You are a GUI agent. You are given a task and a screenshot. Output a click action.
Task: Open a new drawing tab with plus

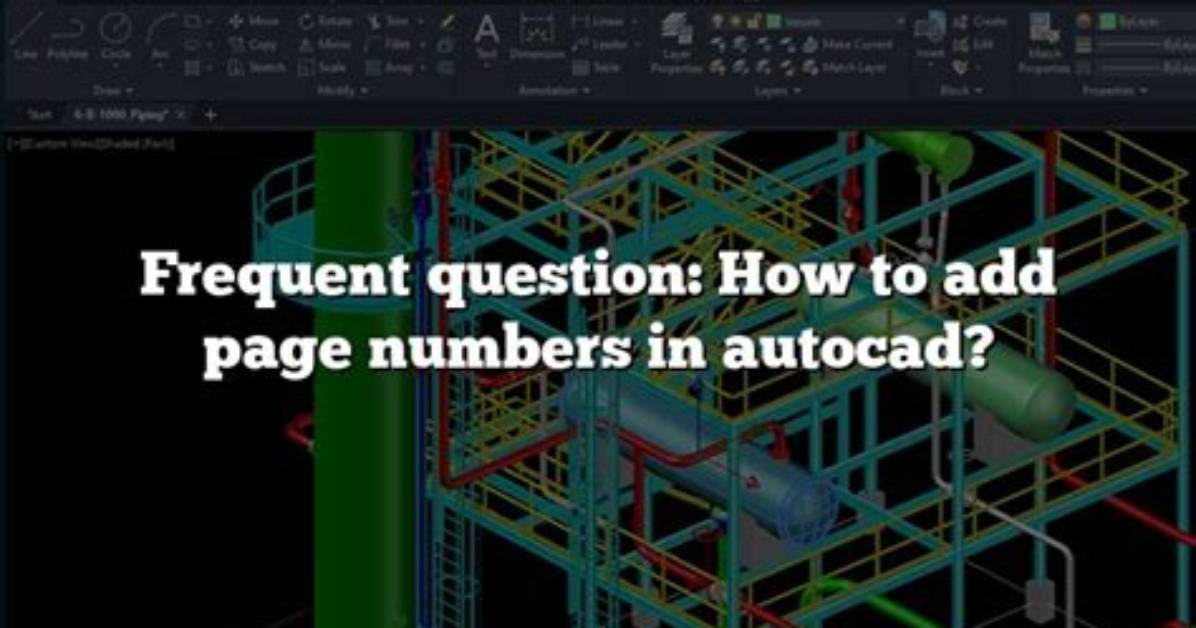click(211, 114)
